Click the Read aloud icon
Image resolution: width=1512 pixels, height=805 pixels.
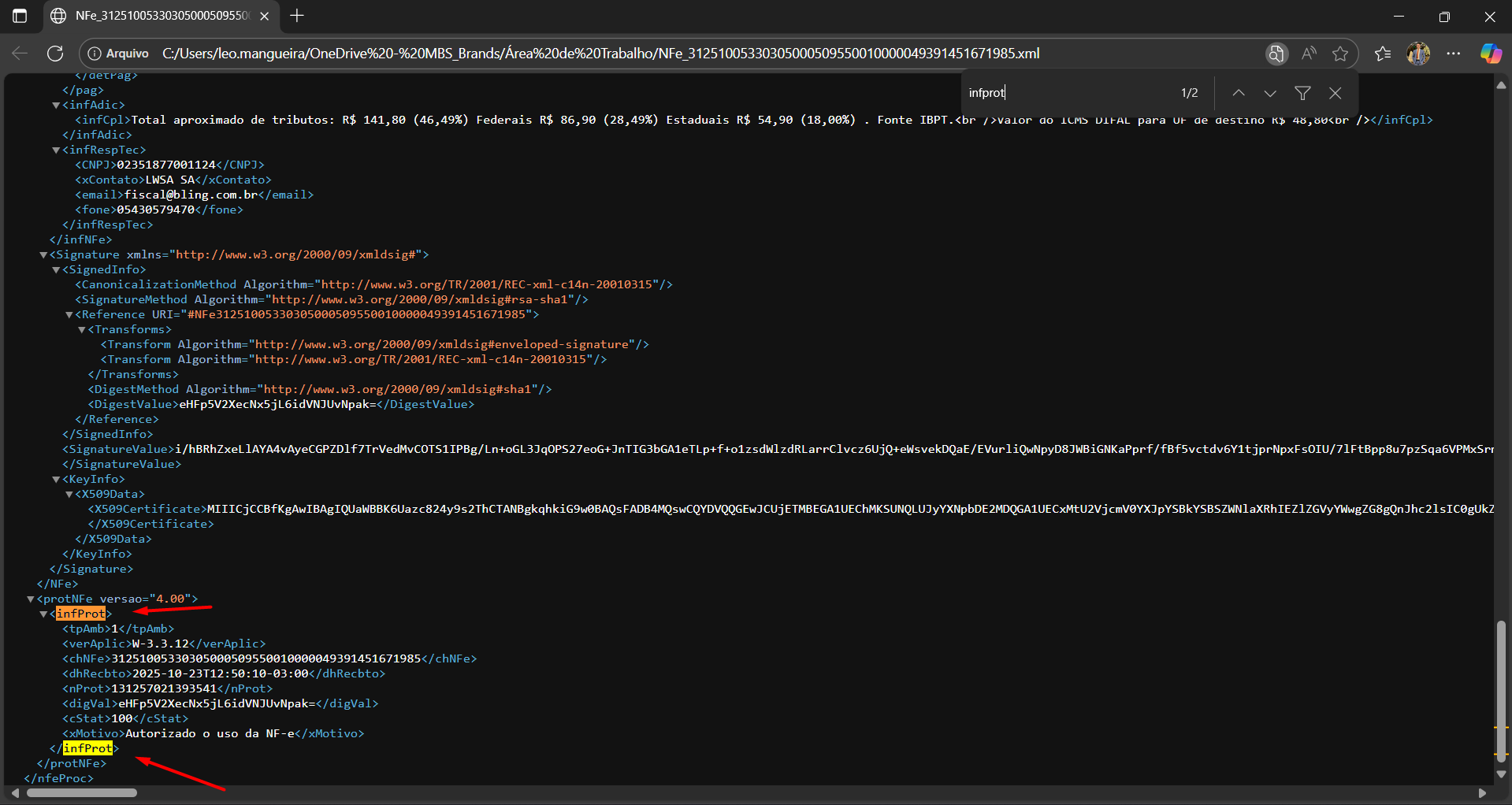tap(1309, 54)
